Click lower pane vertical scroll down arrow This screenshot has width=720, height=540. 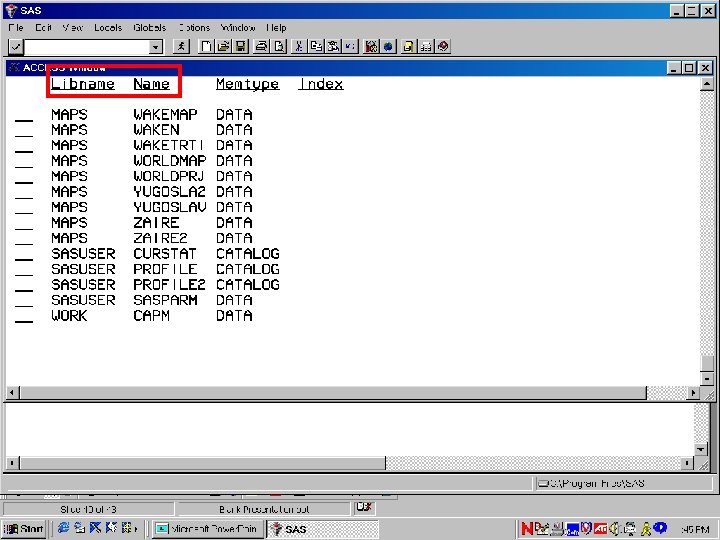click(x=701, y=450)
